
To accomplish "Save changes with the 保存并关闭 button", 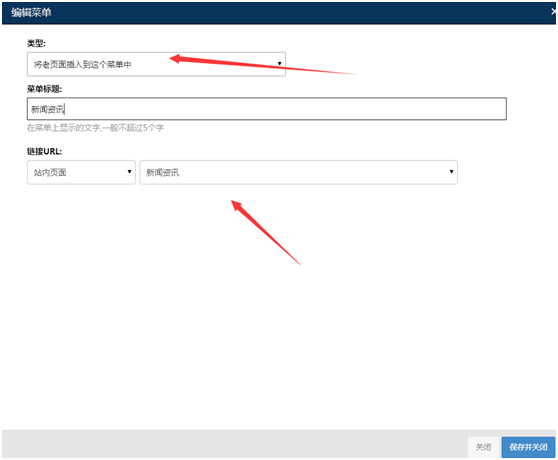I will click(x=528, y=447).
